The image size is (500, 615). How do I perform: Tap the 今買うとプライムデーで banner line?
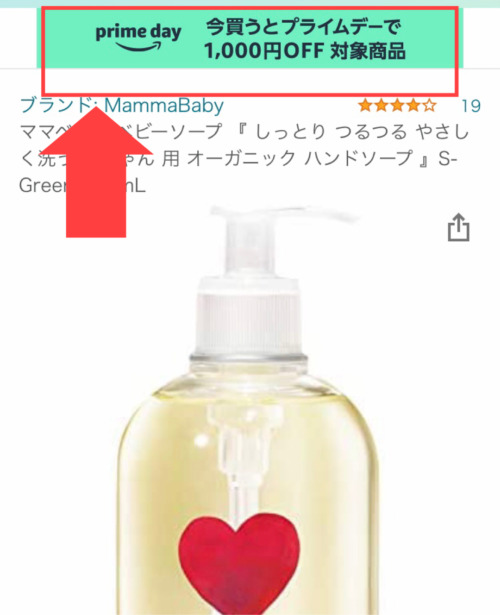click(x=304, y=27)
